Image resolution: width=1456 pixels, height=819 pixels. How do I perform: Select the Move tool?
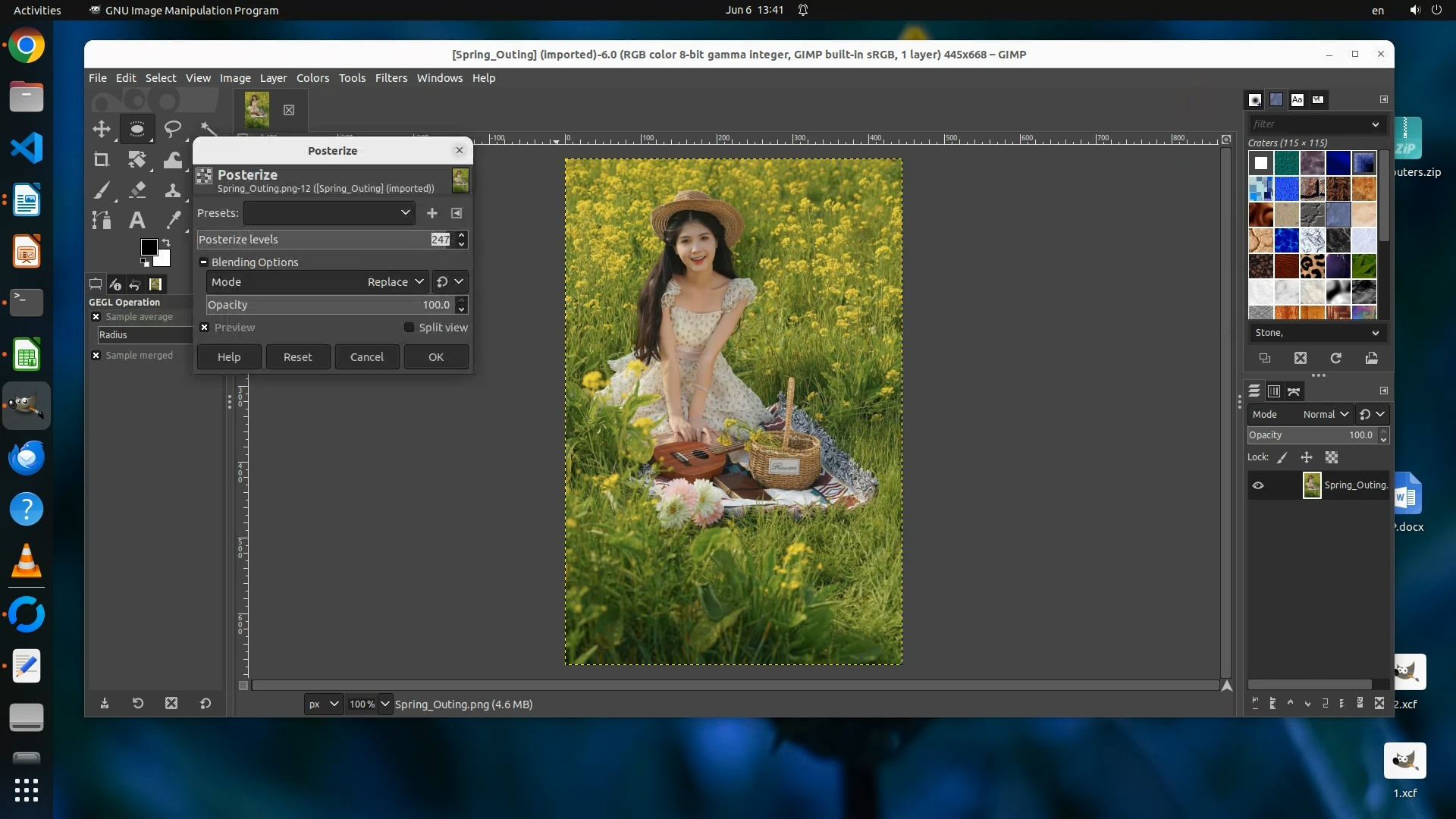(101, 129)
